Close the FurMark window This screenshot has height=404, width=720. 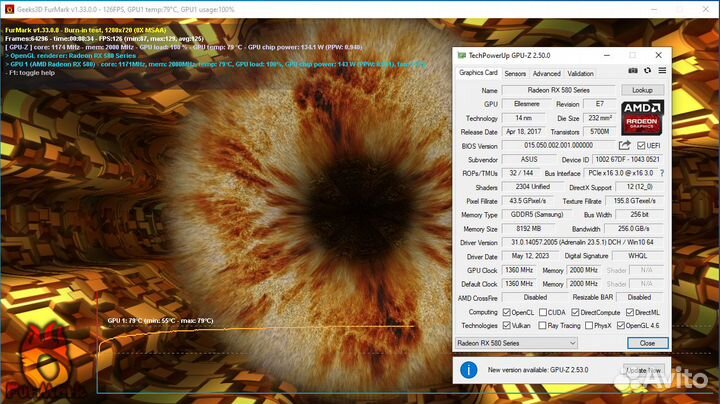point(706,9)
